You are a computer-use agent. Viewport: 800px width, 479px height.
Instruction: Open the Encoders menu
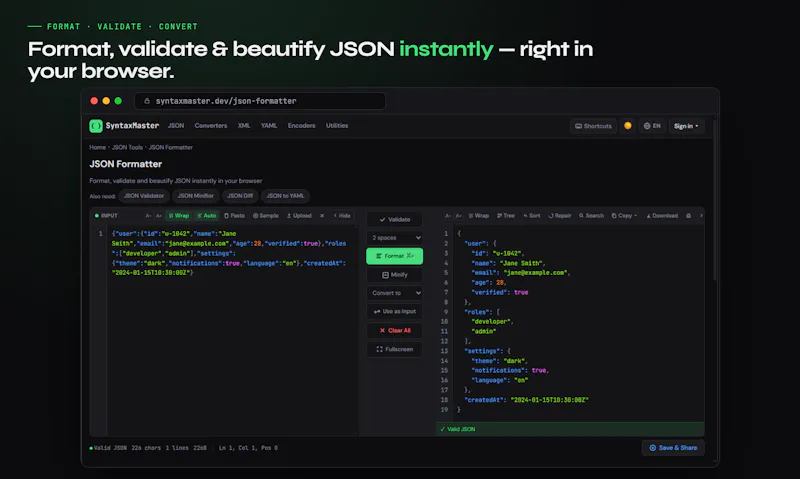[x=302, y=125]
